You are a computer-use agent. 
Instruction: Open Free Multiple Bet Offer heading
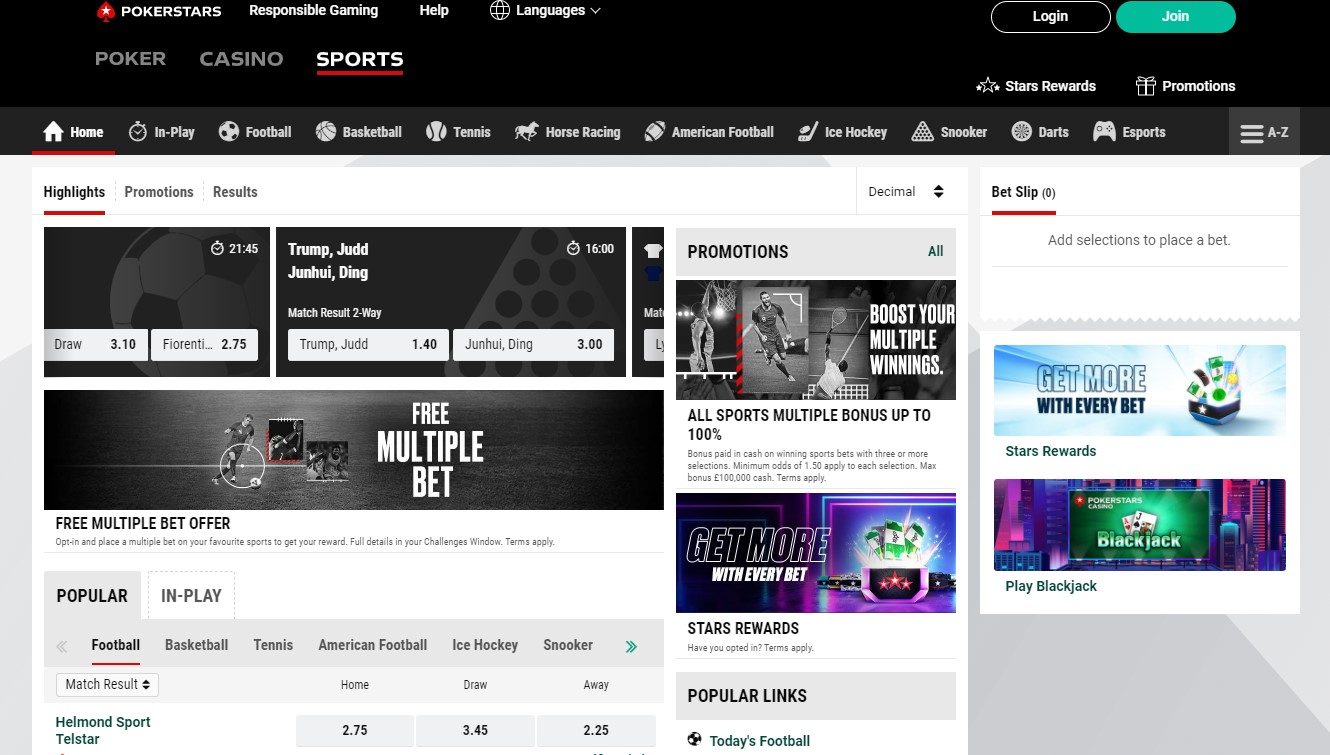coord(143,523)
